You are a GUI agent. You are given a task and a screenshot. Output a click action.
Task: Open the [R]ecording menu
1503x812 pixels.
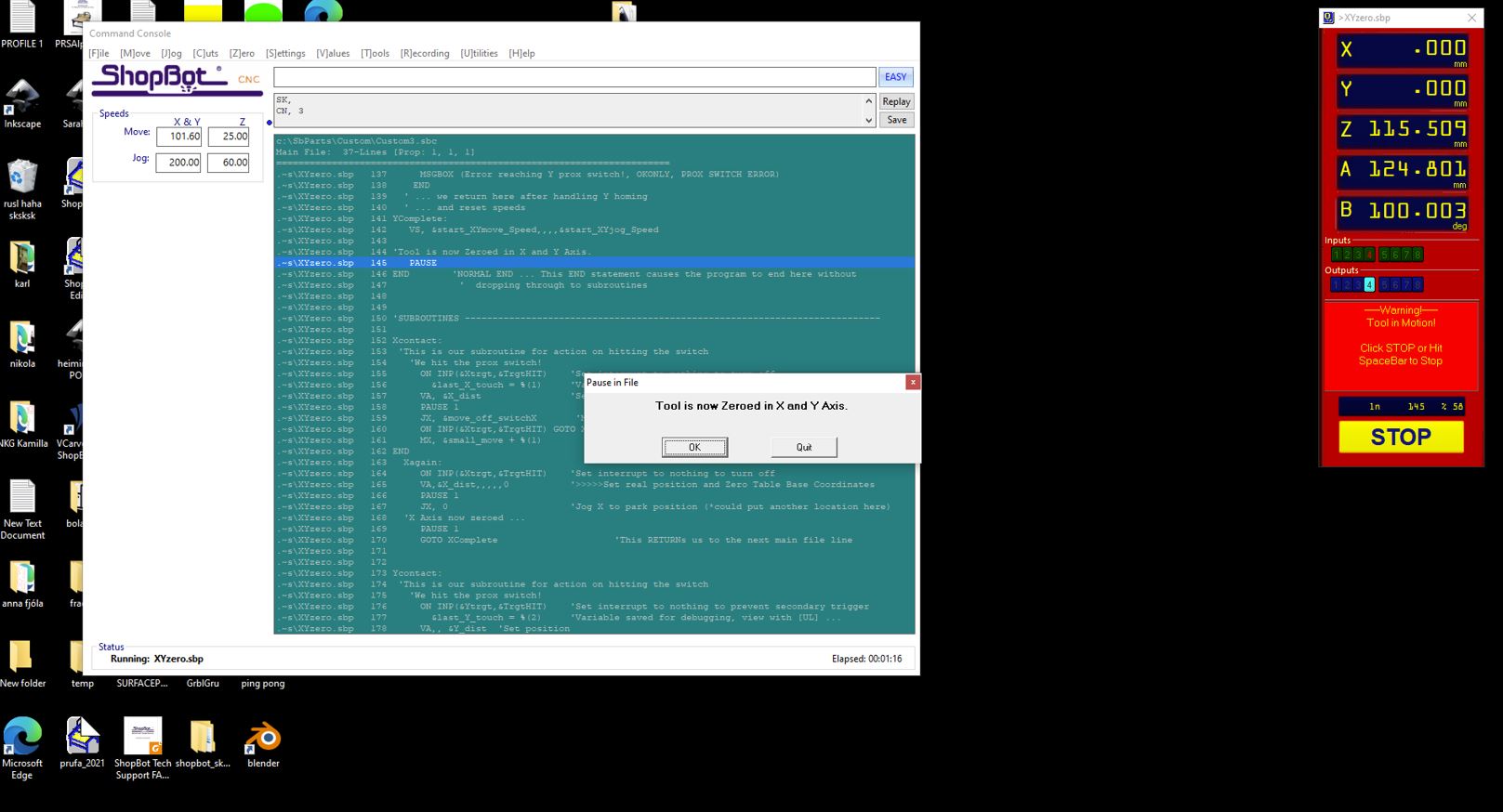(x=425, y=54)
